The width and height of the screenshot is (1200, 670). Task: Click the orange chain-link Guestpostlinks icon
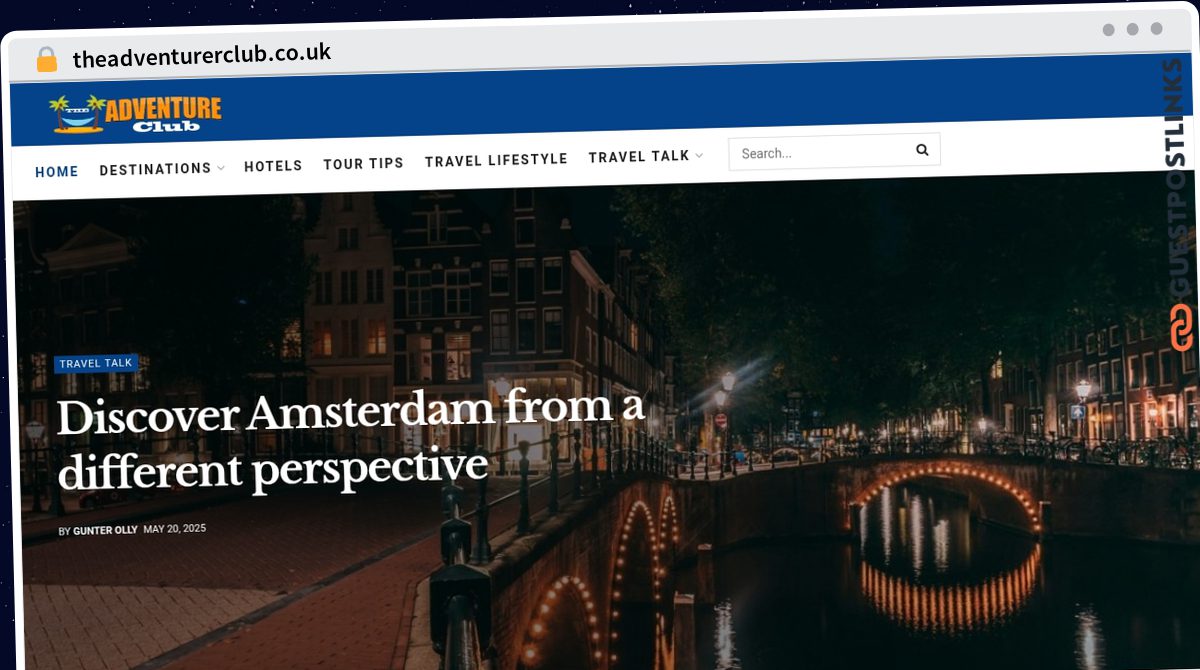click(x=1182, y=328)
